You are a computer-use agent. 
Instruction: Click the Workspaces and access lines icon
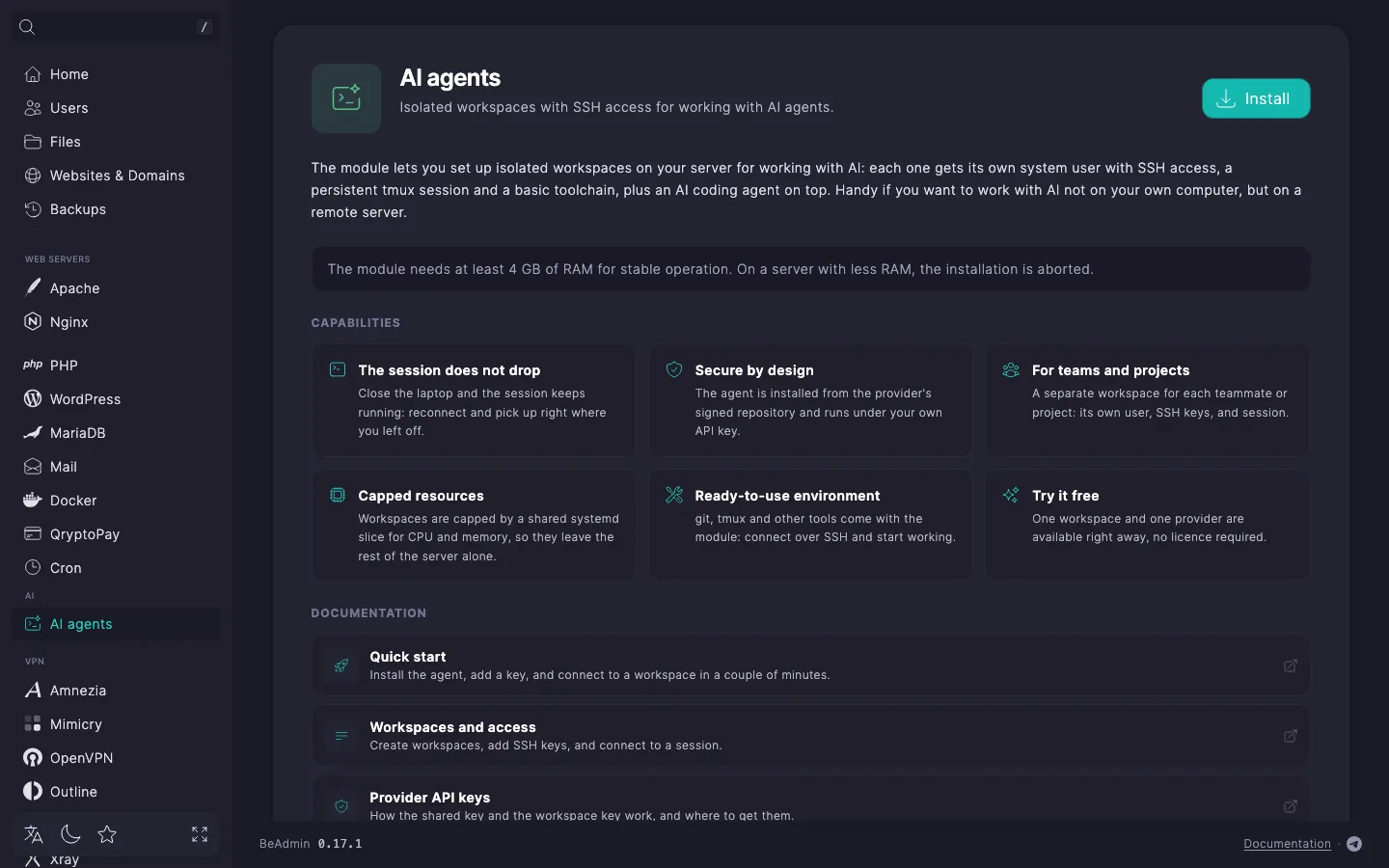point(341,736)
